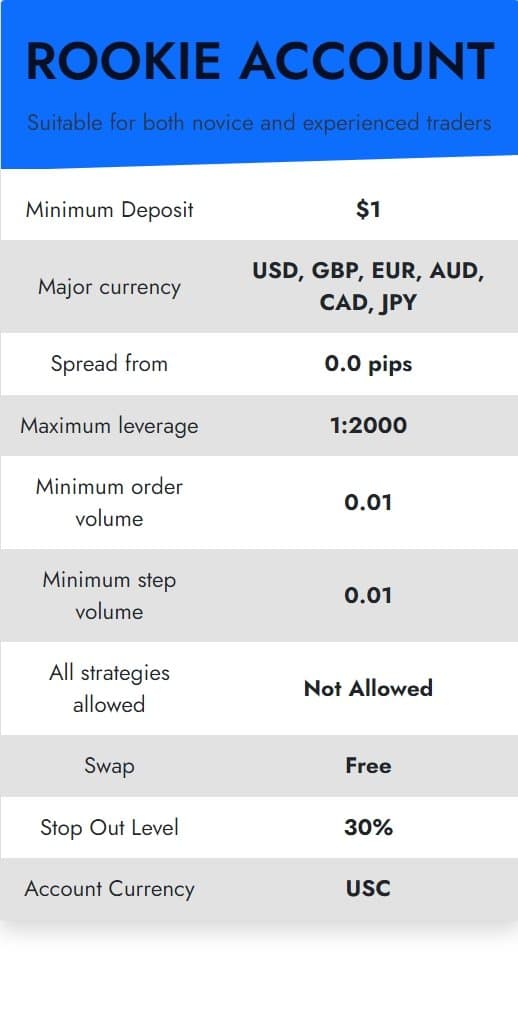518x1013 pixels.
Task: Click the 0.01 minimum step volume value
Action: (368, 595)
